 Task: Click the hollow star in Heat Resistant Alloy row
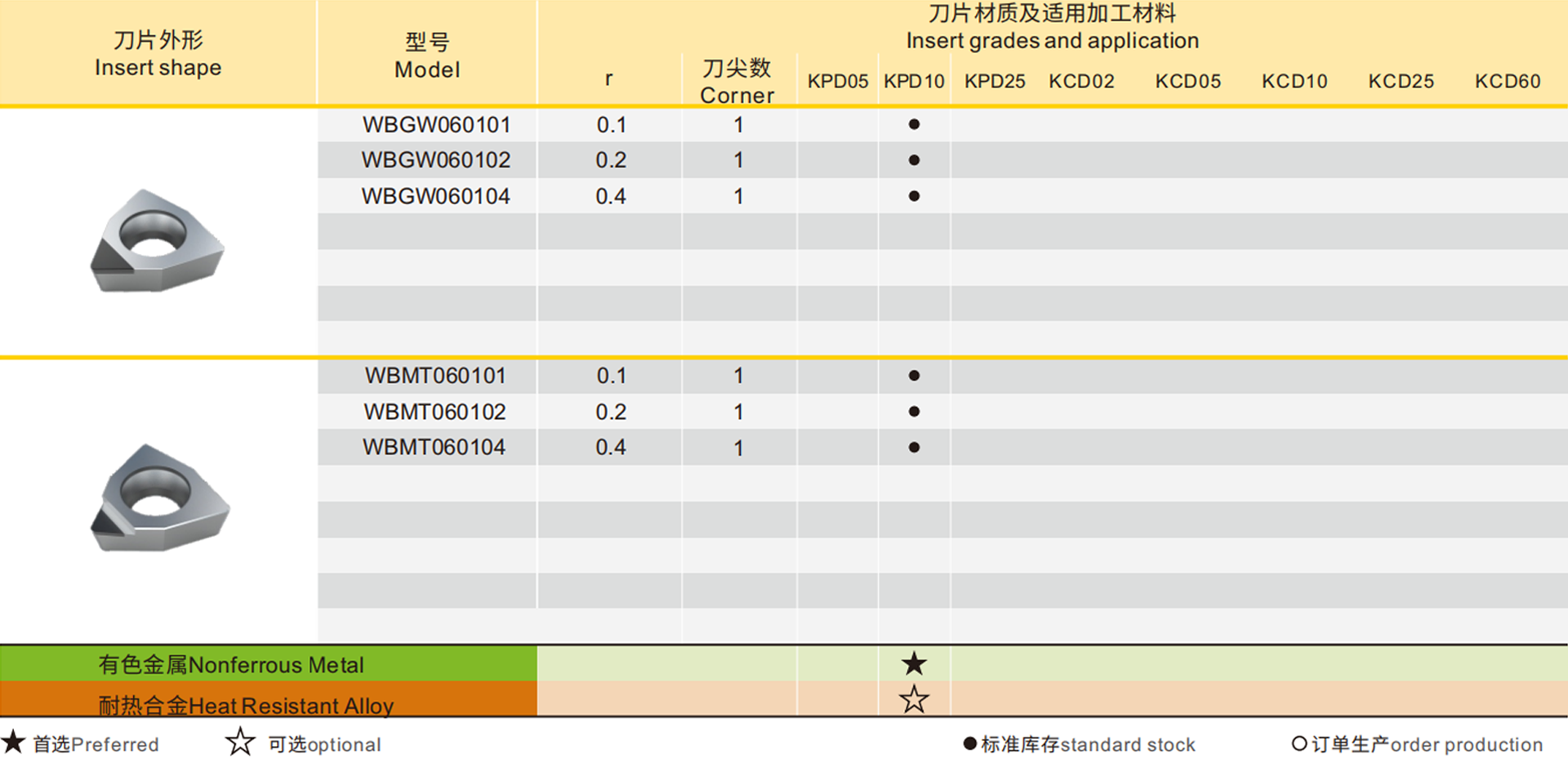click(x=914, y=699)
